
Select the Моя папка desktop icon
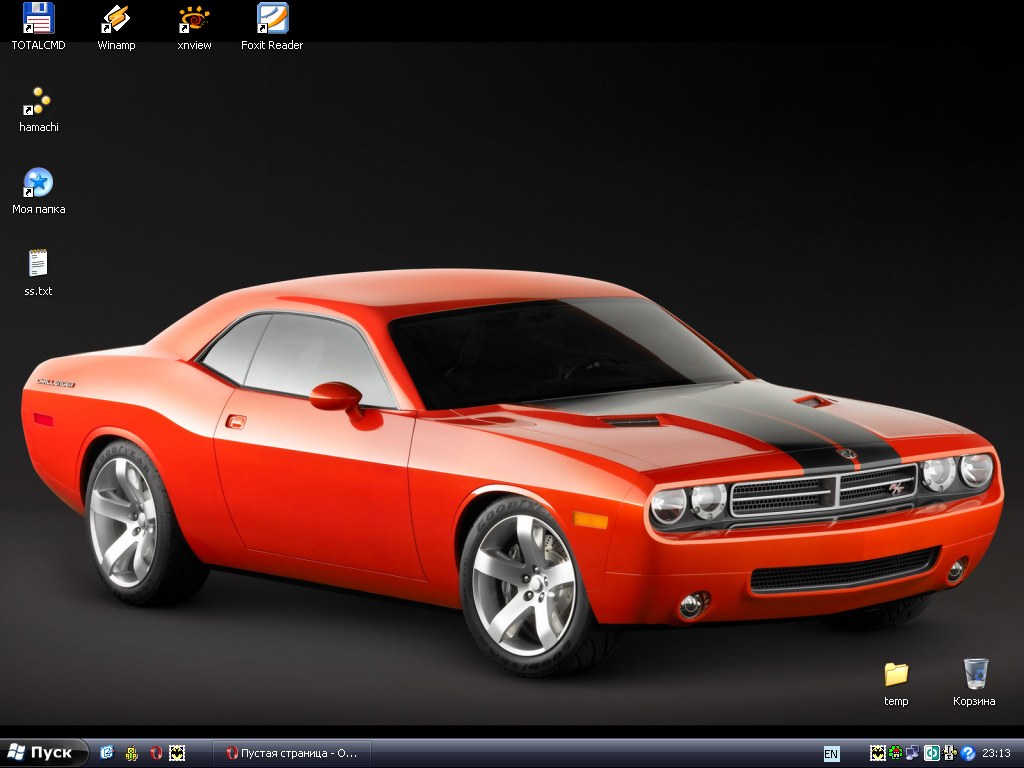[x=38, y=183]
